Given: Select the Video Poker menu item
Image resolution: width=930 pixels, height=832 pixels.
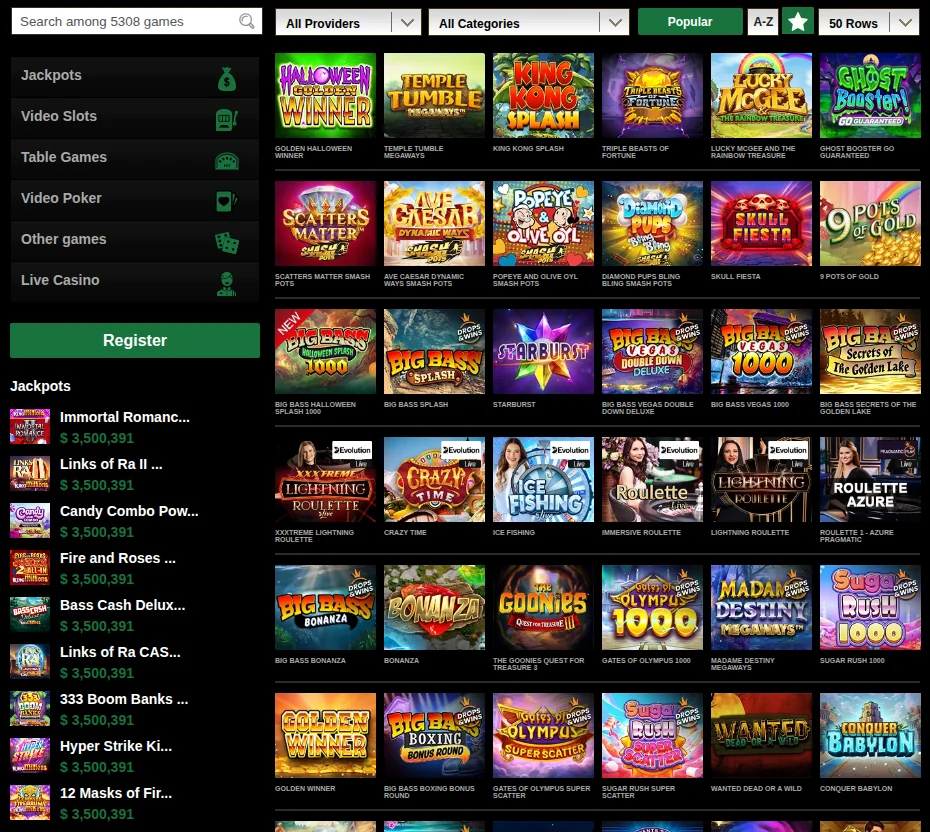Looking at the screenshot, I should click(x=135, y=200).
